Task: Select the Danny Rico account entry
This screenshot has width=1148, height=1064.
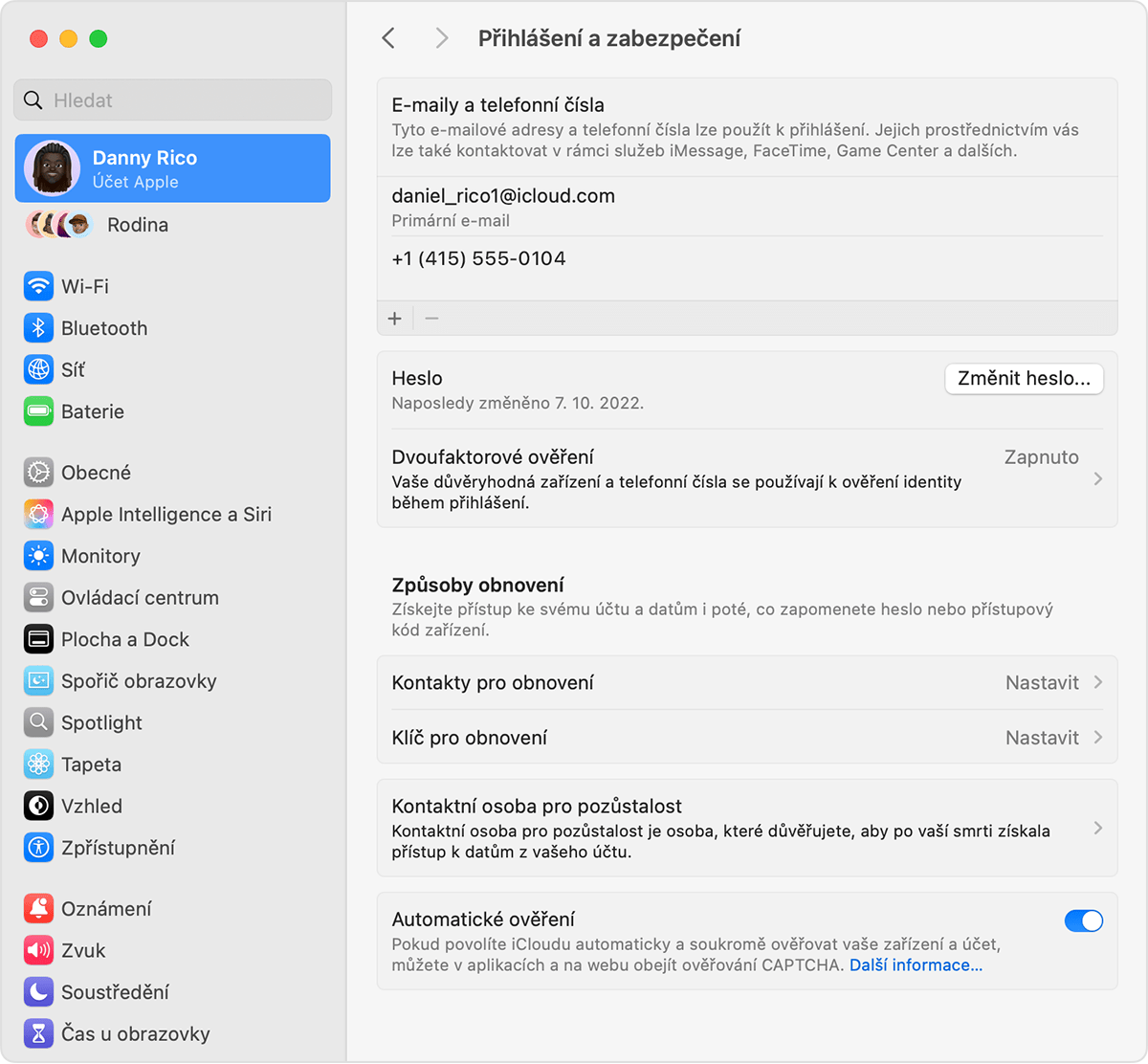Action: pos(172,168)
